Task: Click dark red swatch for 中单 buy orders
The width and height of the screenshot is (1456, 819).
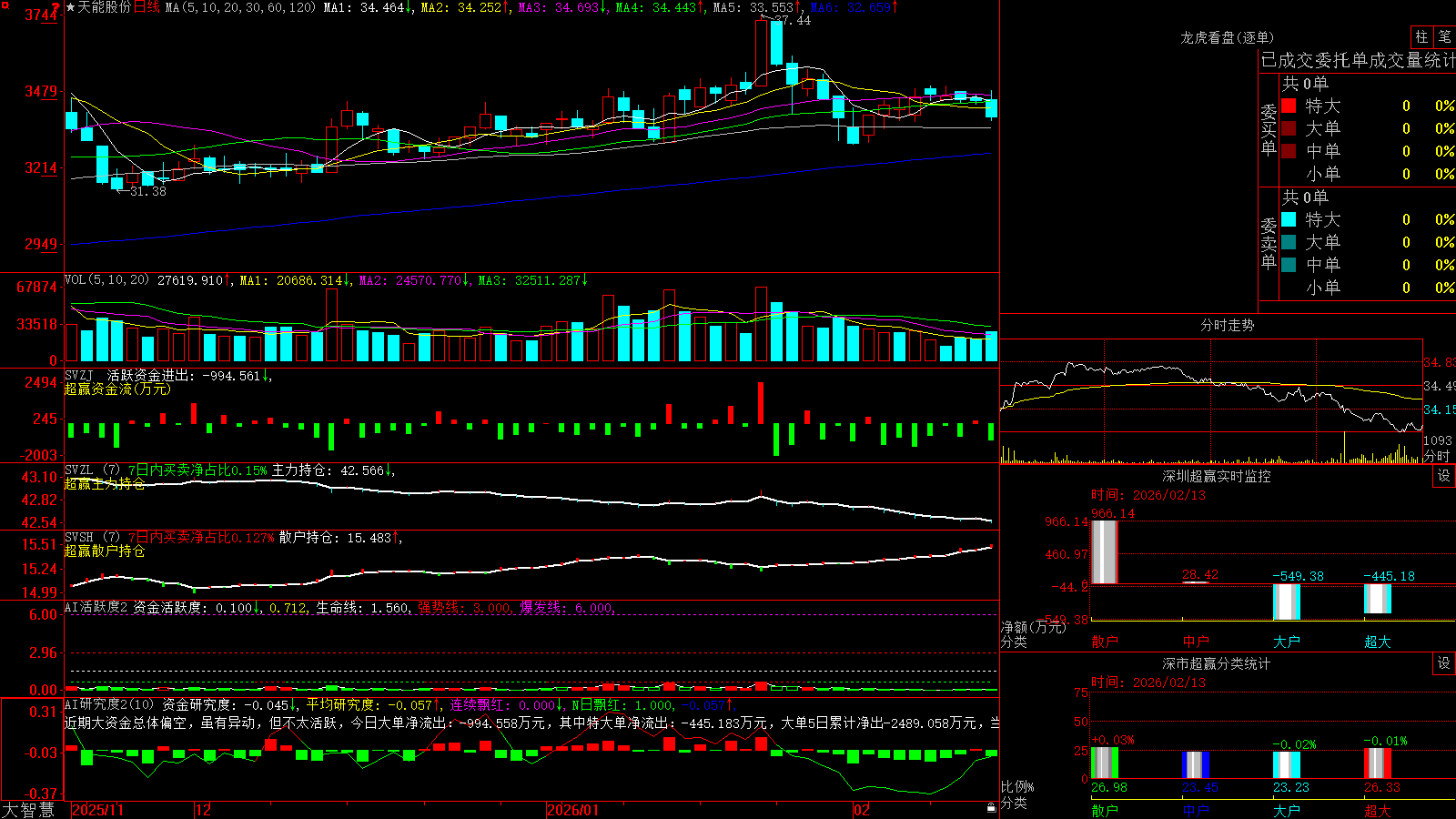Action: coord(1289,151)
